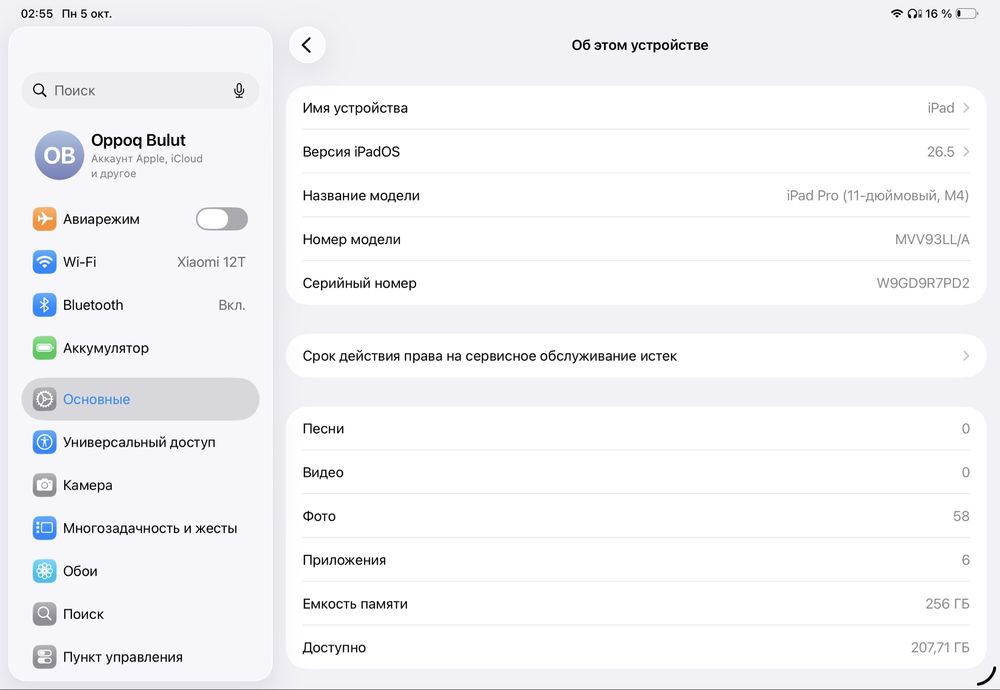1000x690 pixels.
Task: Expand the Версия iPadOS chevron
Action: (x=966, y=152)
